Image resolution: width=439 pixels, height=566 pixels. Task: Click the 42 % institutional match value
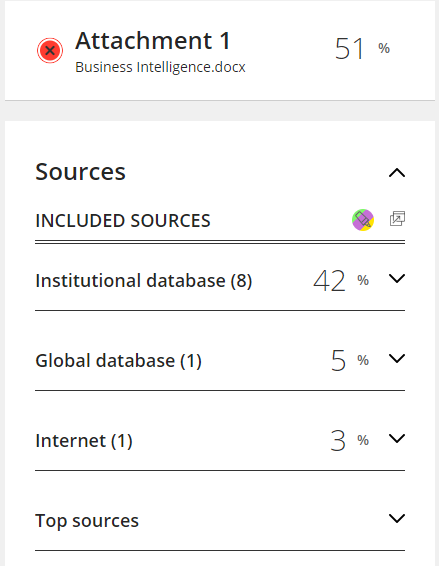pos(341,280)
